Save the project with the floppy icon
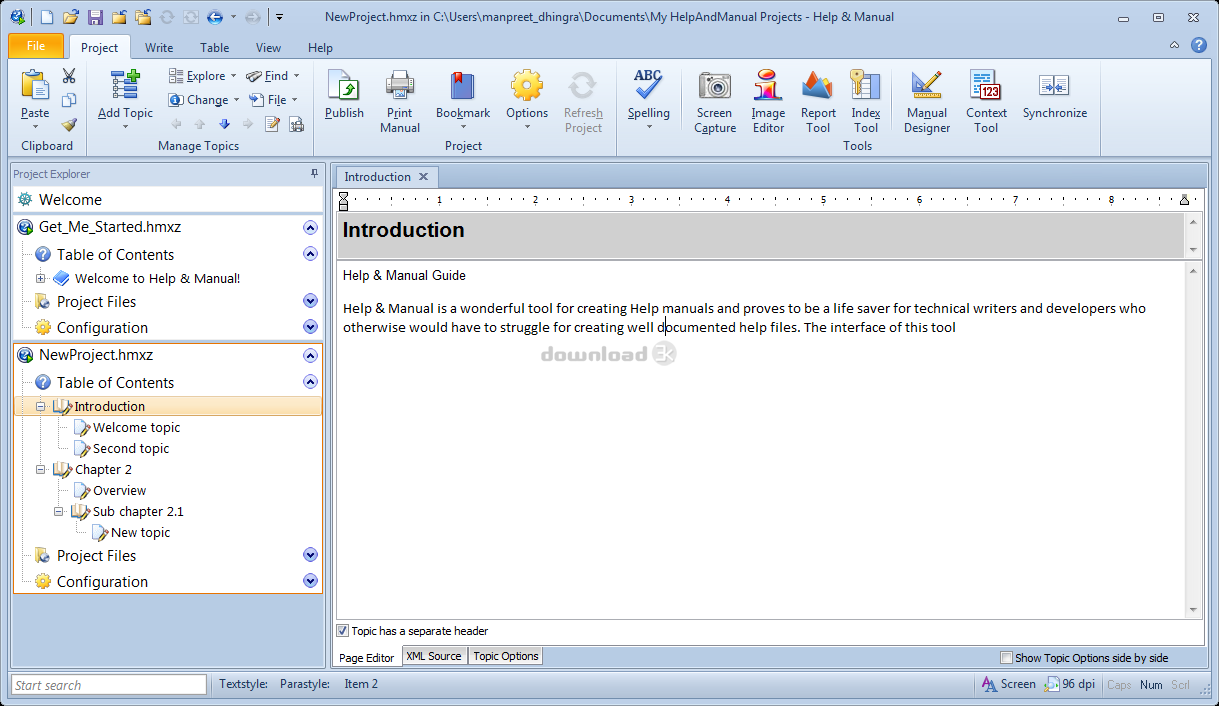The image size is (1219, 706). coord(95,17)
